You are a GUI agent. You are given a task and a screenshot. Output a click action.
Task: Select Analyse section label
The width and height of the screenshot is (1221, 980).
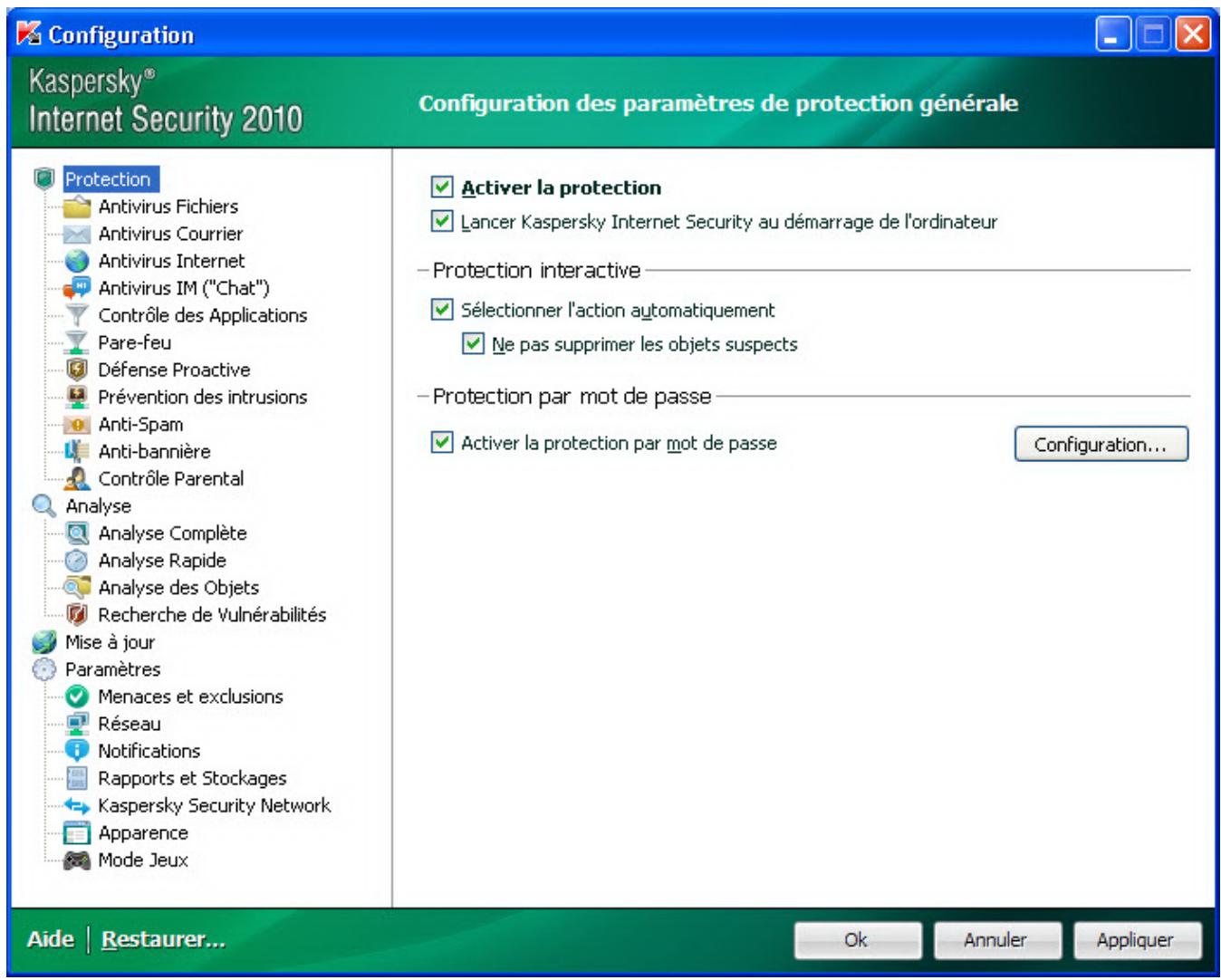98,506
